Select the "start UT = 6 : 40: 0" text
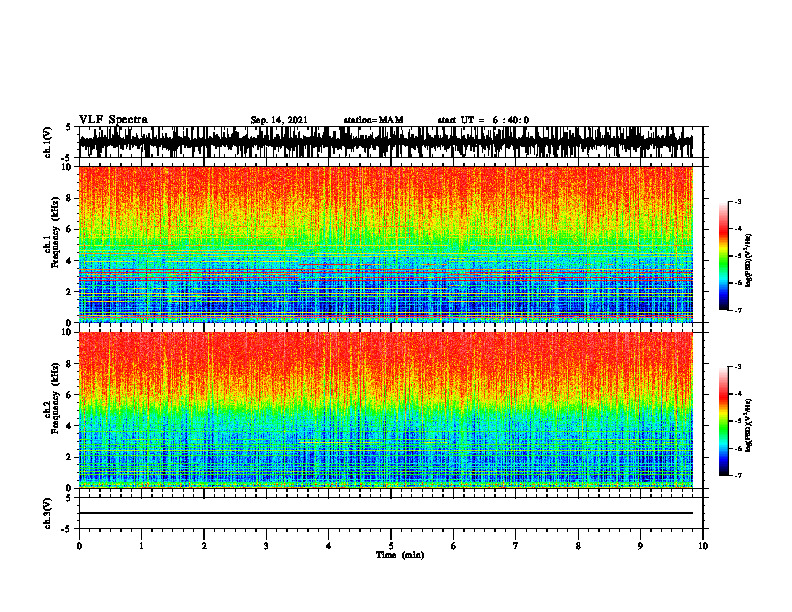The width and height of the screenshot is (792, 612). pos(483,120)
